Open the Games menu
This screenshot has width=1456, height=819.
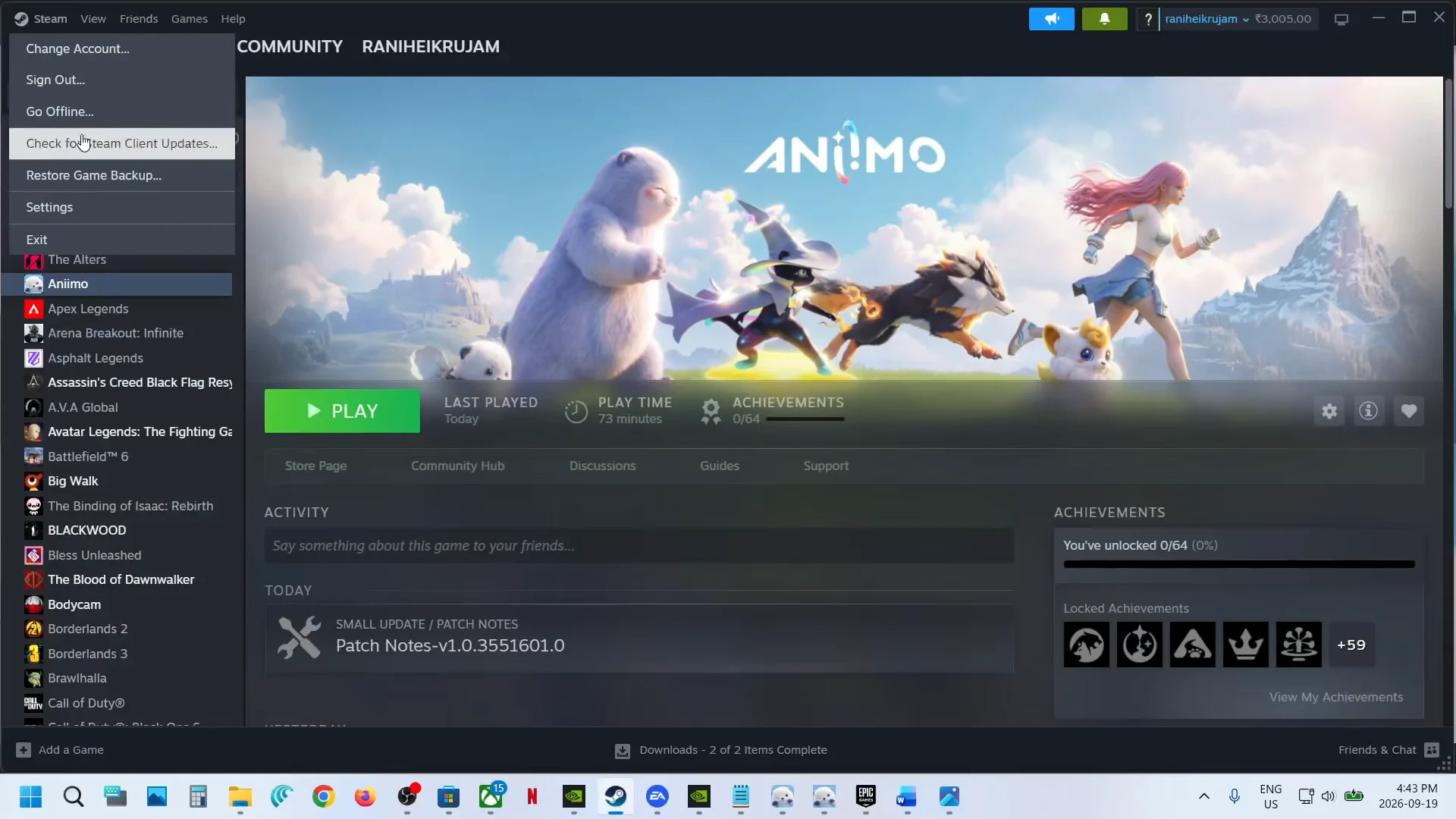point(190,19)
